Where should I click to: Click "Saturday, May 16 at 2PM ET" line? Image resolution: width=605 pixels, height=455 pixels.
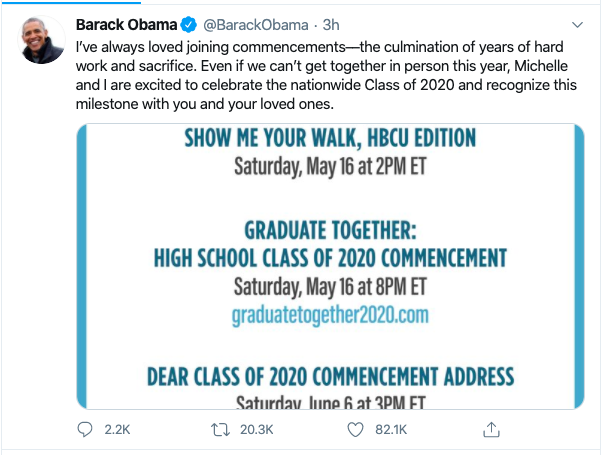(330, 164)
